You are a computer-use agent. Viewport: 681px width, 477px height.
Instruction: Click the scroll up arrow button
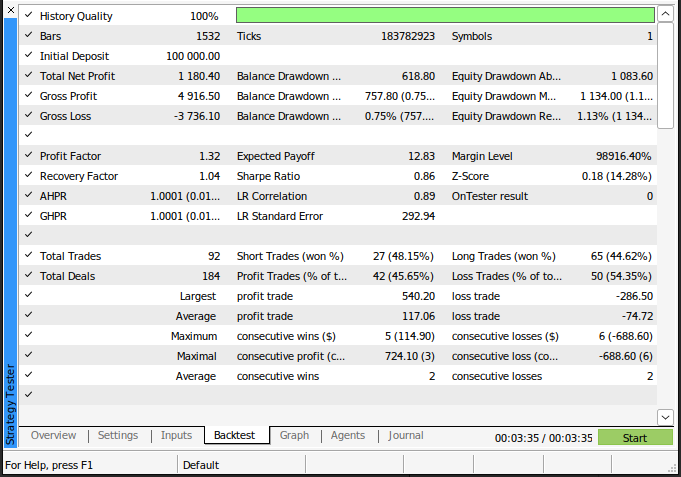(665, 14)
